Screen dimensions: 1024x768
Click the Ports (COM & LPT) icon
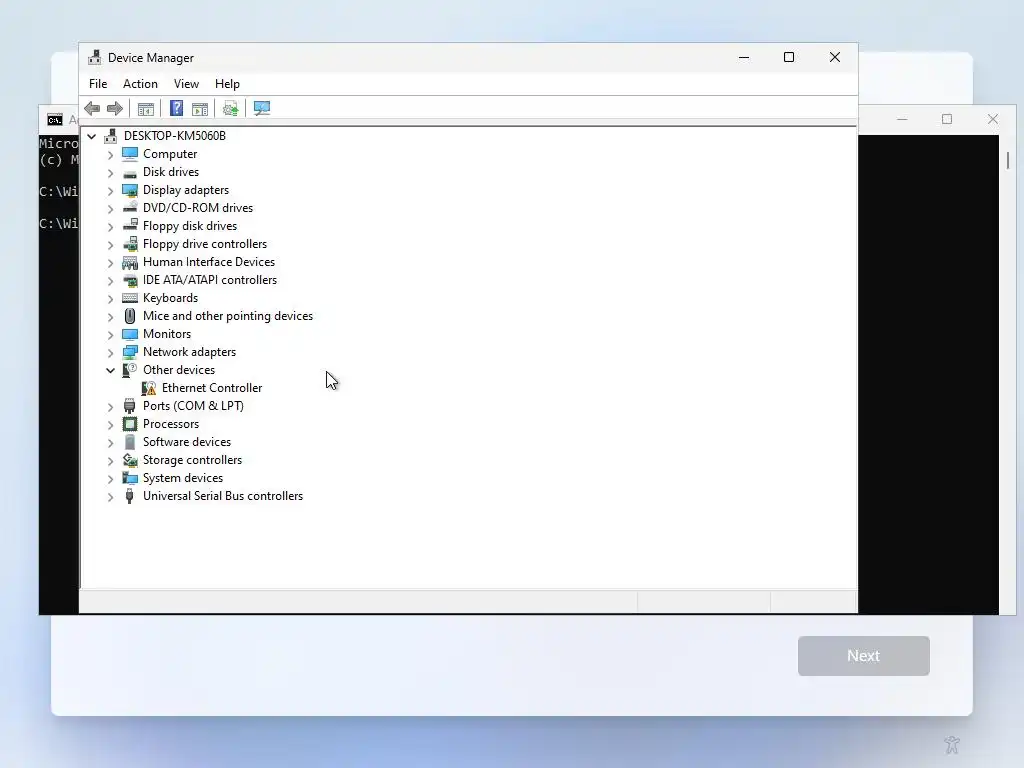pyautogui.click(x=130, y=406)
